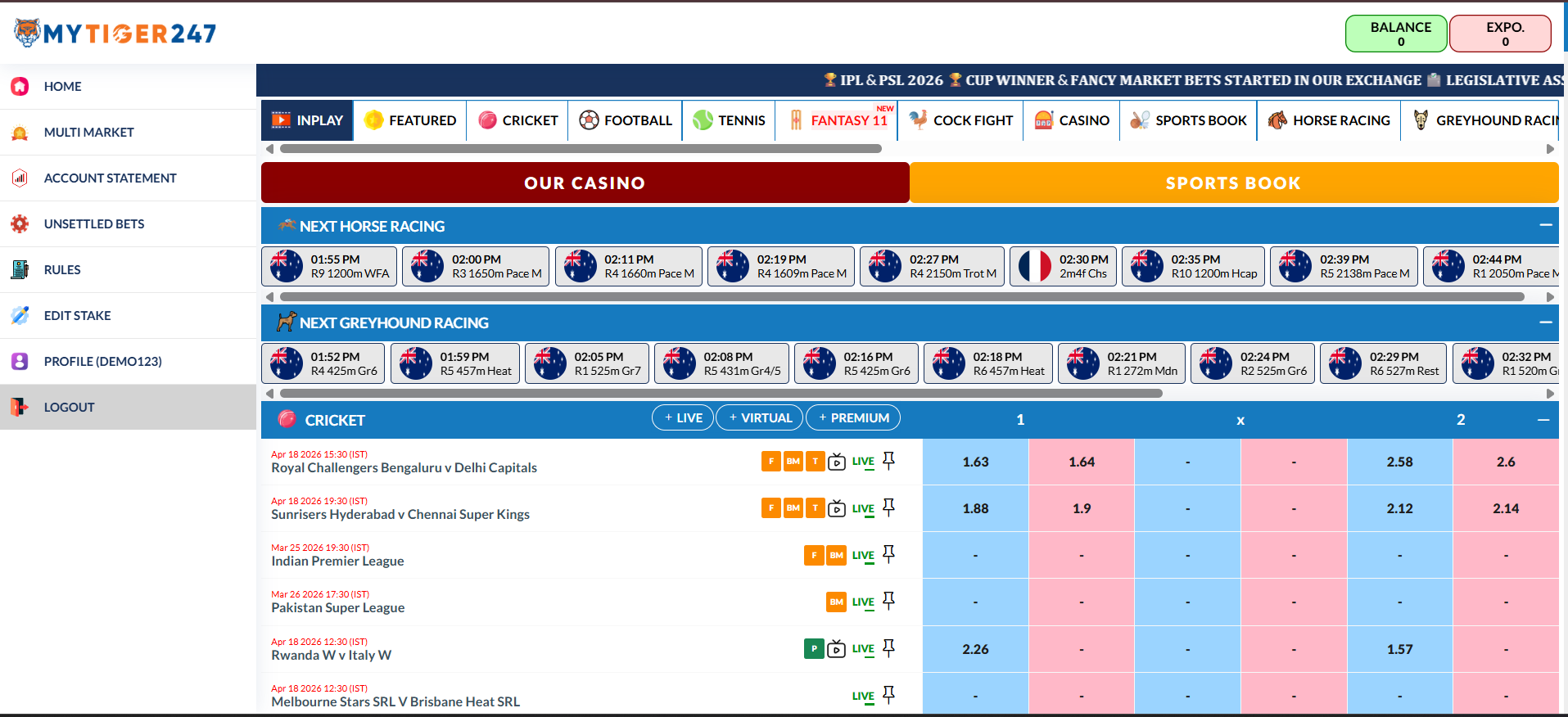Open 02:21 PM R1 272m Mdn greyhound race
This screenshot has width=1568, height=717.
coord(1122,363)
